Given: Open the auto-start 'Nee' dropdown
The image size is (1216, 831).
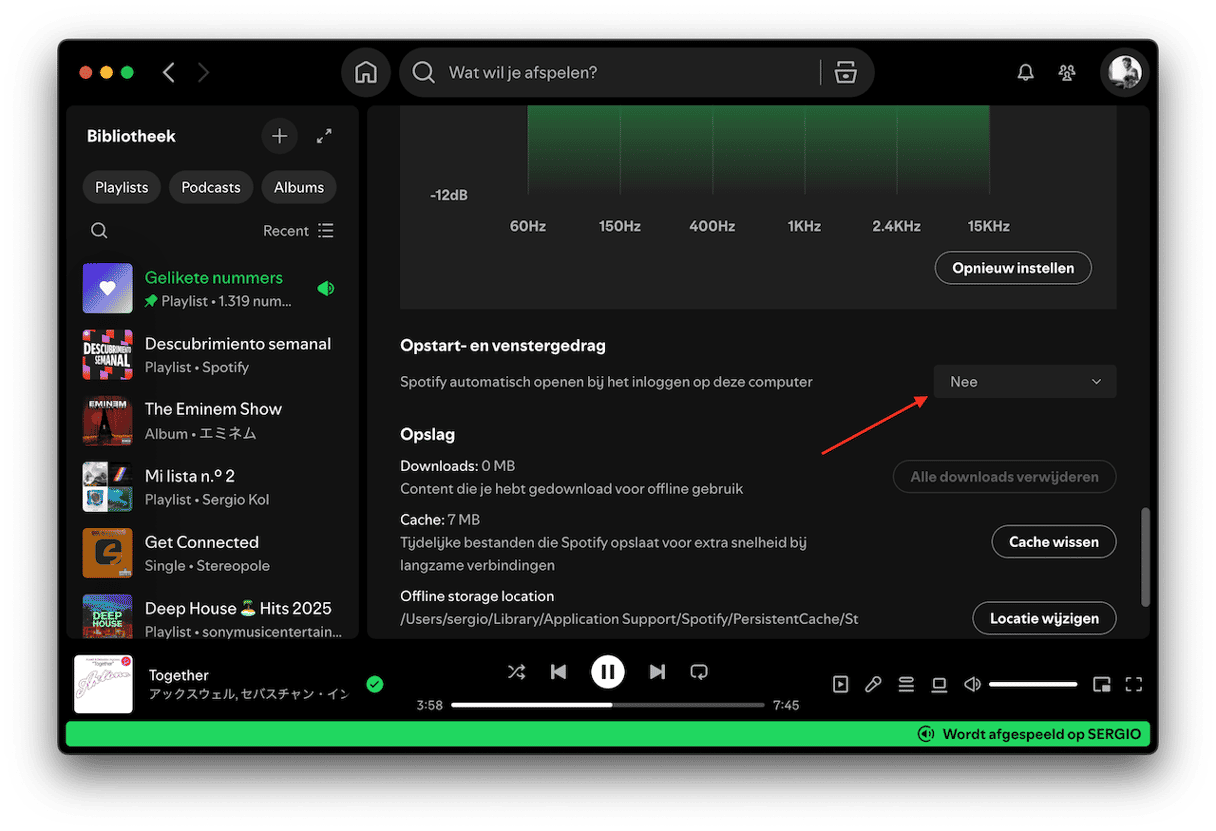Looking at the screenshot, I should pos(1025,382).
